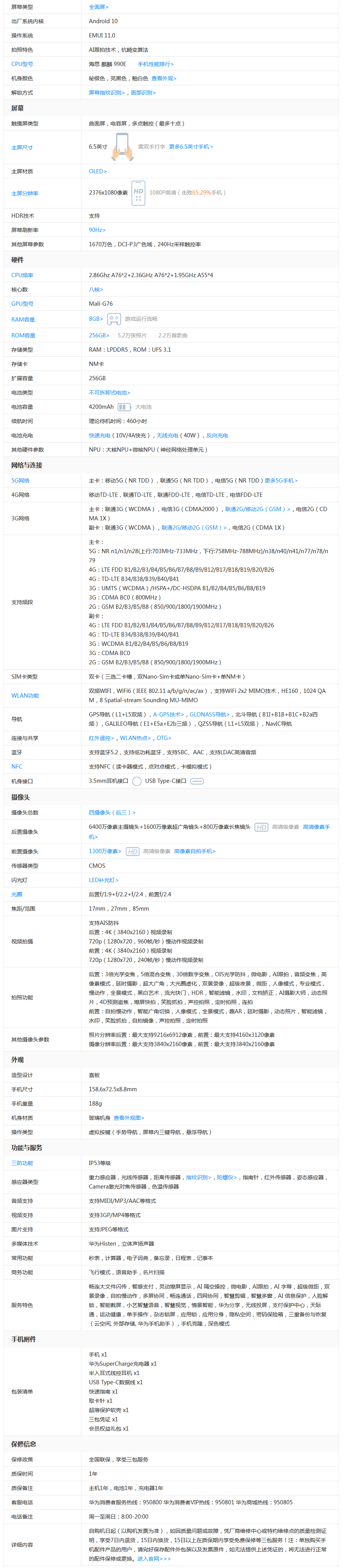
Task: Click the 1300万像素 front camera link
Action: click(105, 852)
